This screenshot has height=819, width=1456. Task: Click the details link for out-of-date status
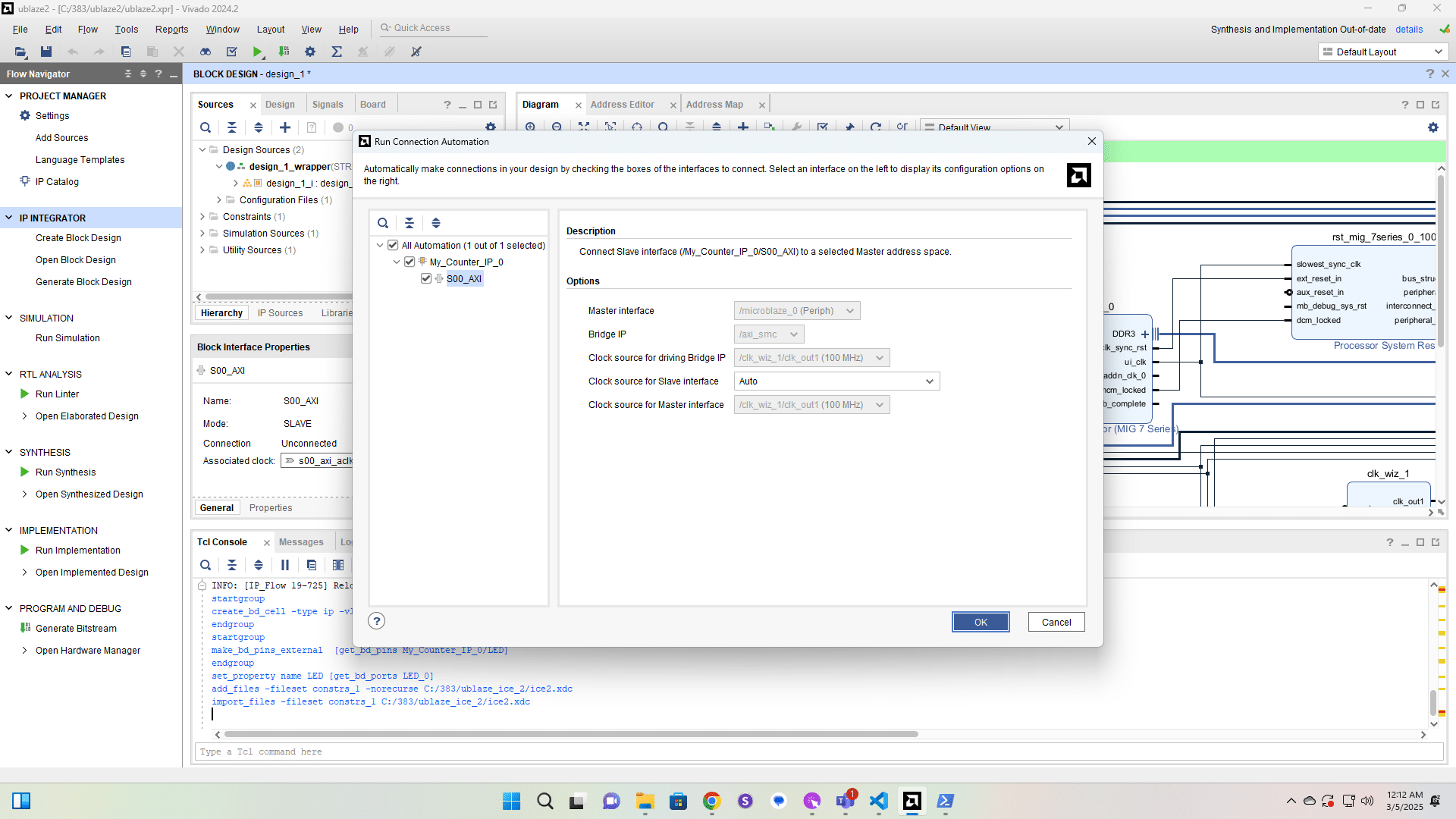(1408, 30)
